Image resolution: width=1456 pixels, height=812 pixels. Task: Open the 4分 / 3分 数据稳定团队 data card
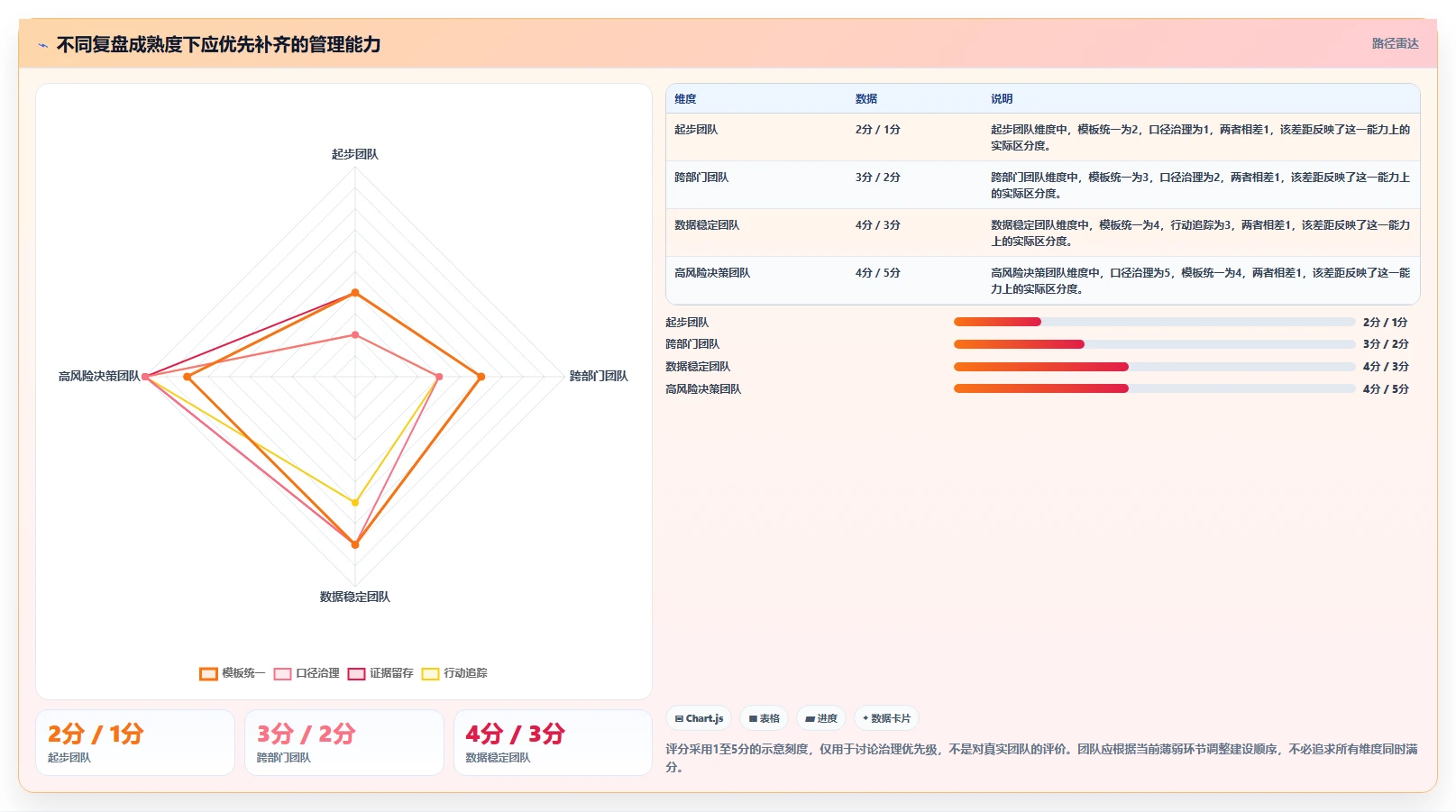553,743
